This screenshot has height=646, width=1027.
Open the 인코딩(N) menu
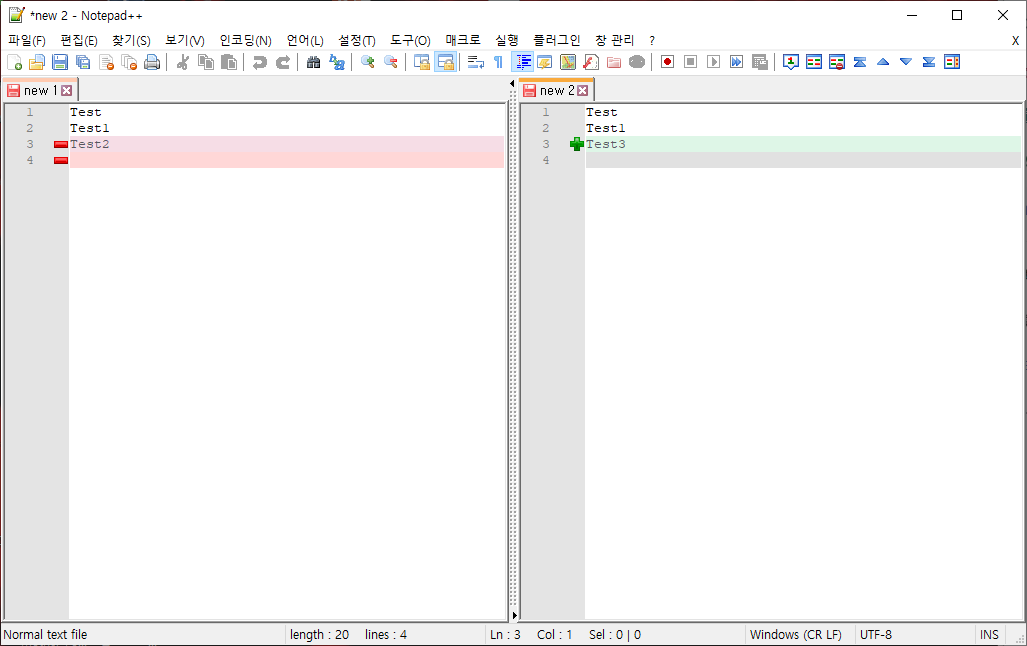(x=246, y=41)
